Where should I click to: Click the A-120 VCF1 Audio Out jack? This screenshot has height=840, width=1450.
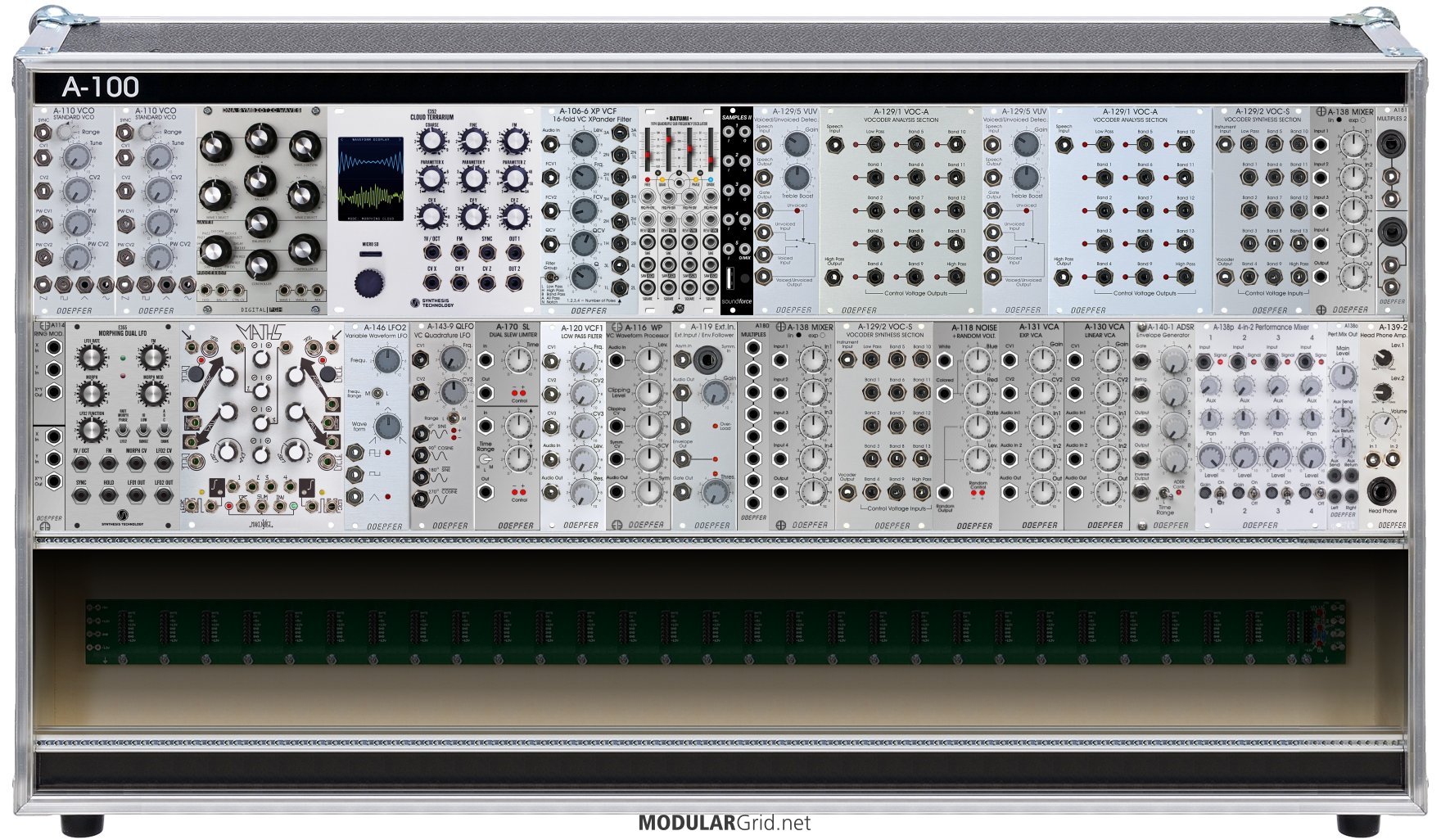[x=551, y=493]
